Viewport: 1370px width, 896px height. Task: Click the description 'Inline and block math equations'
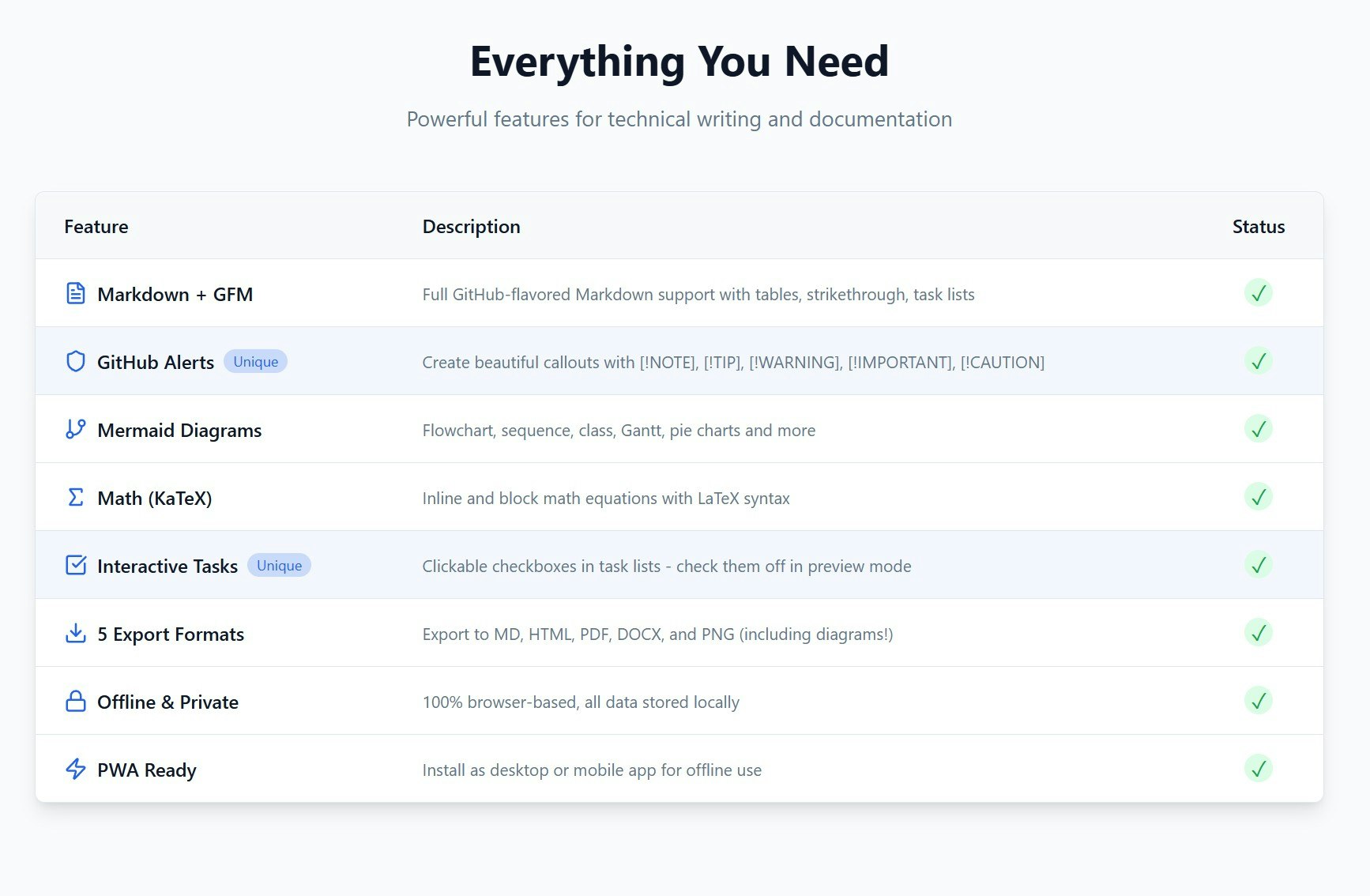(x=606, y=499)
